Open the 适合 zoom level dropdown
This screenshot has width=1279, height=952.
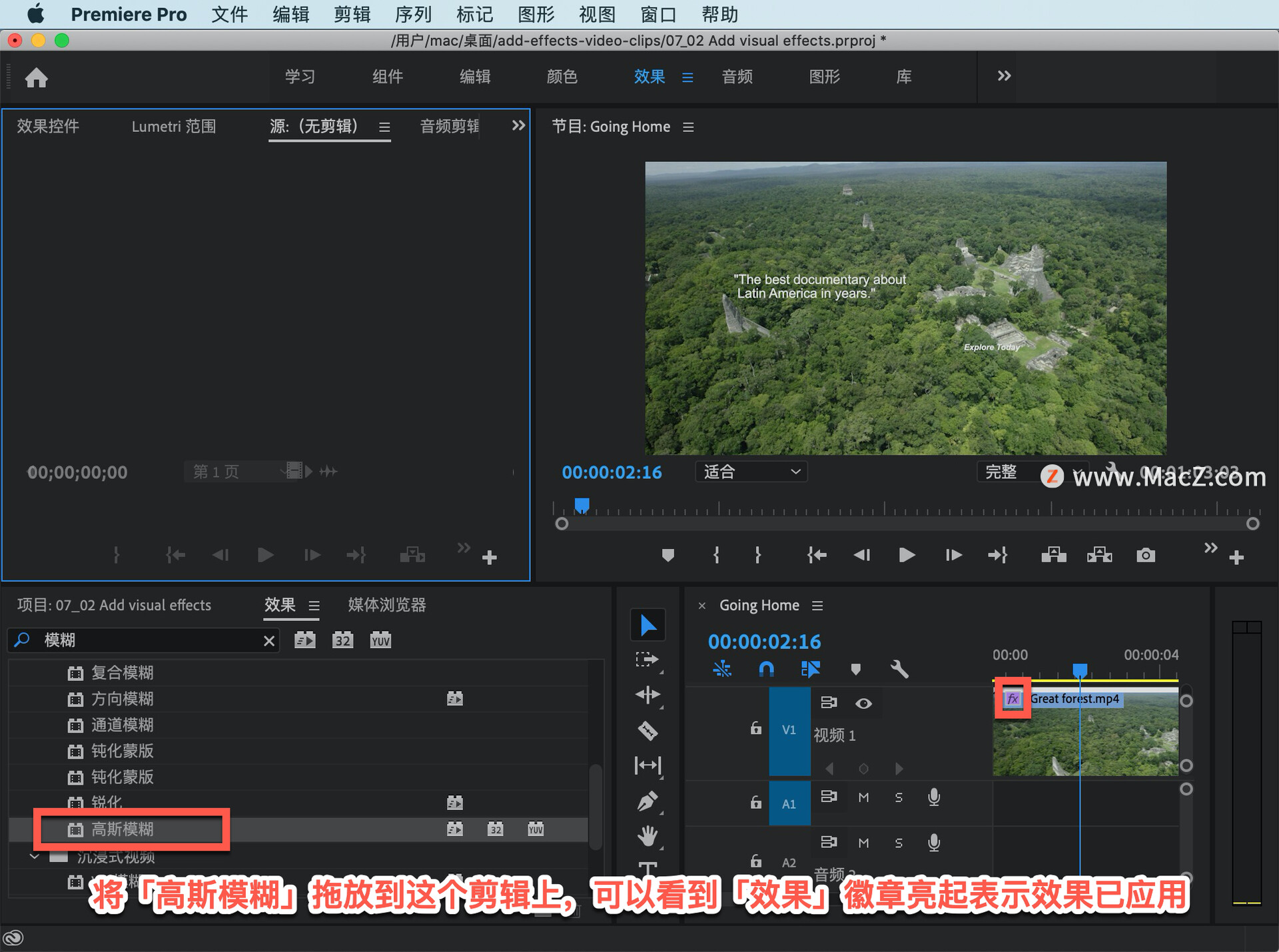(x=751, y=472)
